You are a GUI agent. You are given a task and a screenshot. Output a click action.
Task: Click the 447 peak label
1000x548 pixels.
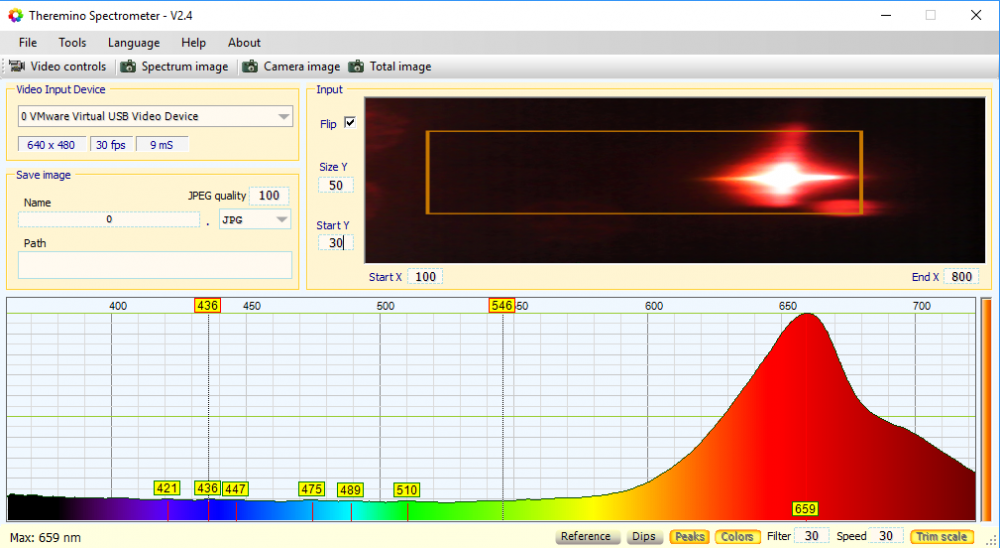[235, 489]
